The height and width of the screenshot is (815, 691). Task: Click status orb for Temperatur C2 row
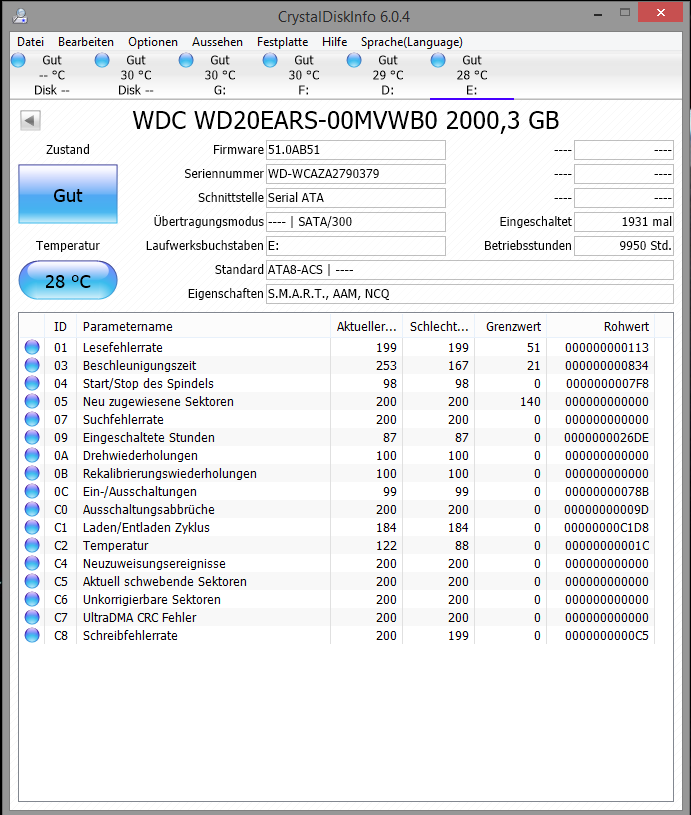32,545
